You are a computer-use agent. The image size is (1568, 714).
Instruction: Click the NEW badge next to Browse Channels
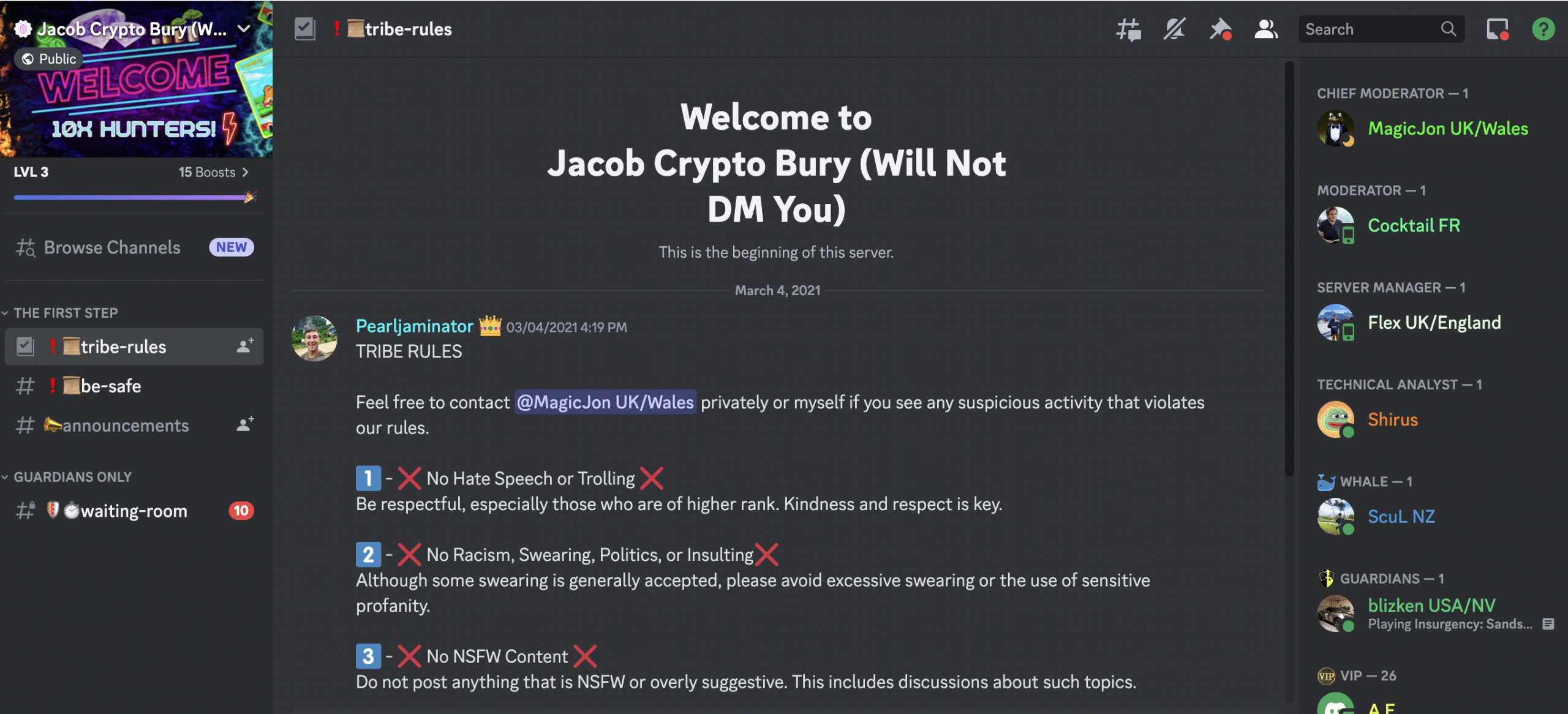tap(230, 247)
